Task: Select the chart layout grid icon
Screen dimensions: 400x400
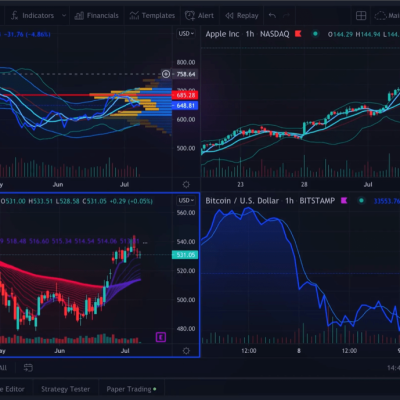Action: pyautogui.click(x=361, y=15)
